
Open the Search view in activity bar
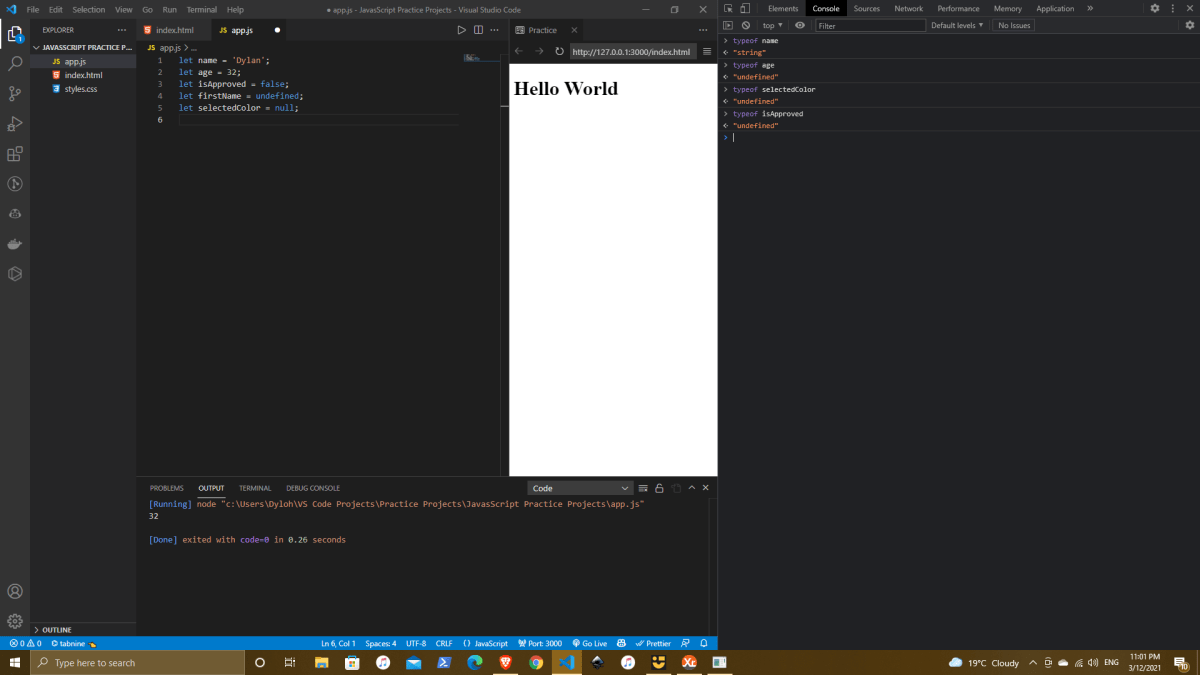[x=15, y=63]
